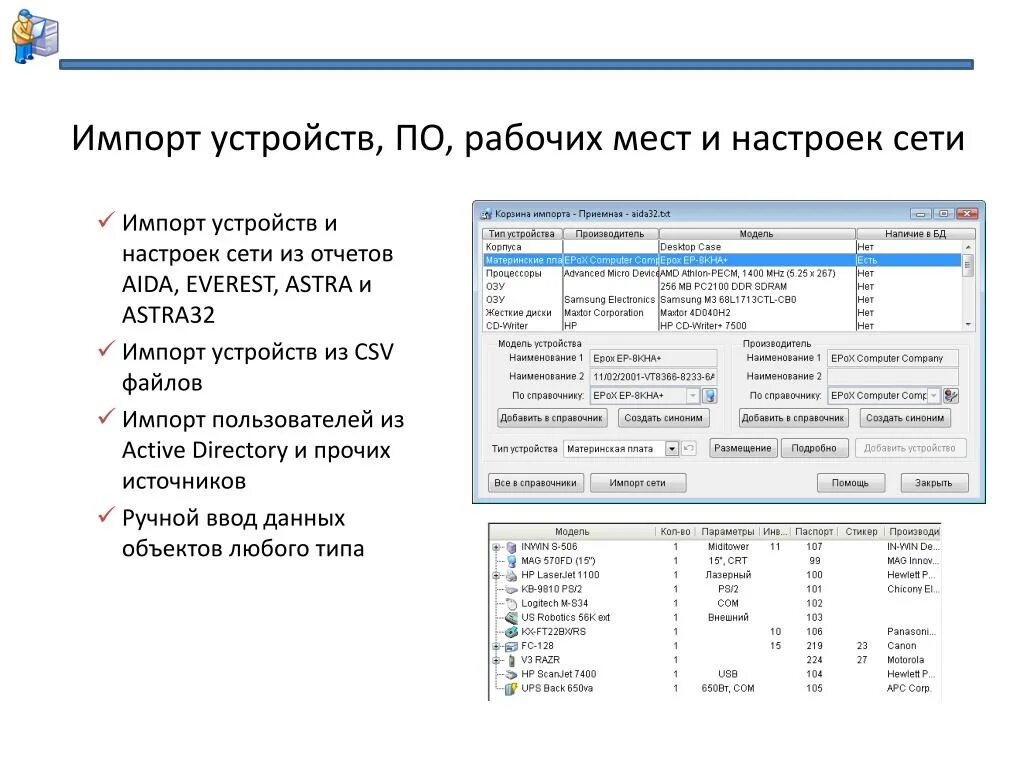Select the UPS Back 650va row name
1024x768 pixels.
(557, 688)
